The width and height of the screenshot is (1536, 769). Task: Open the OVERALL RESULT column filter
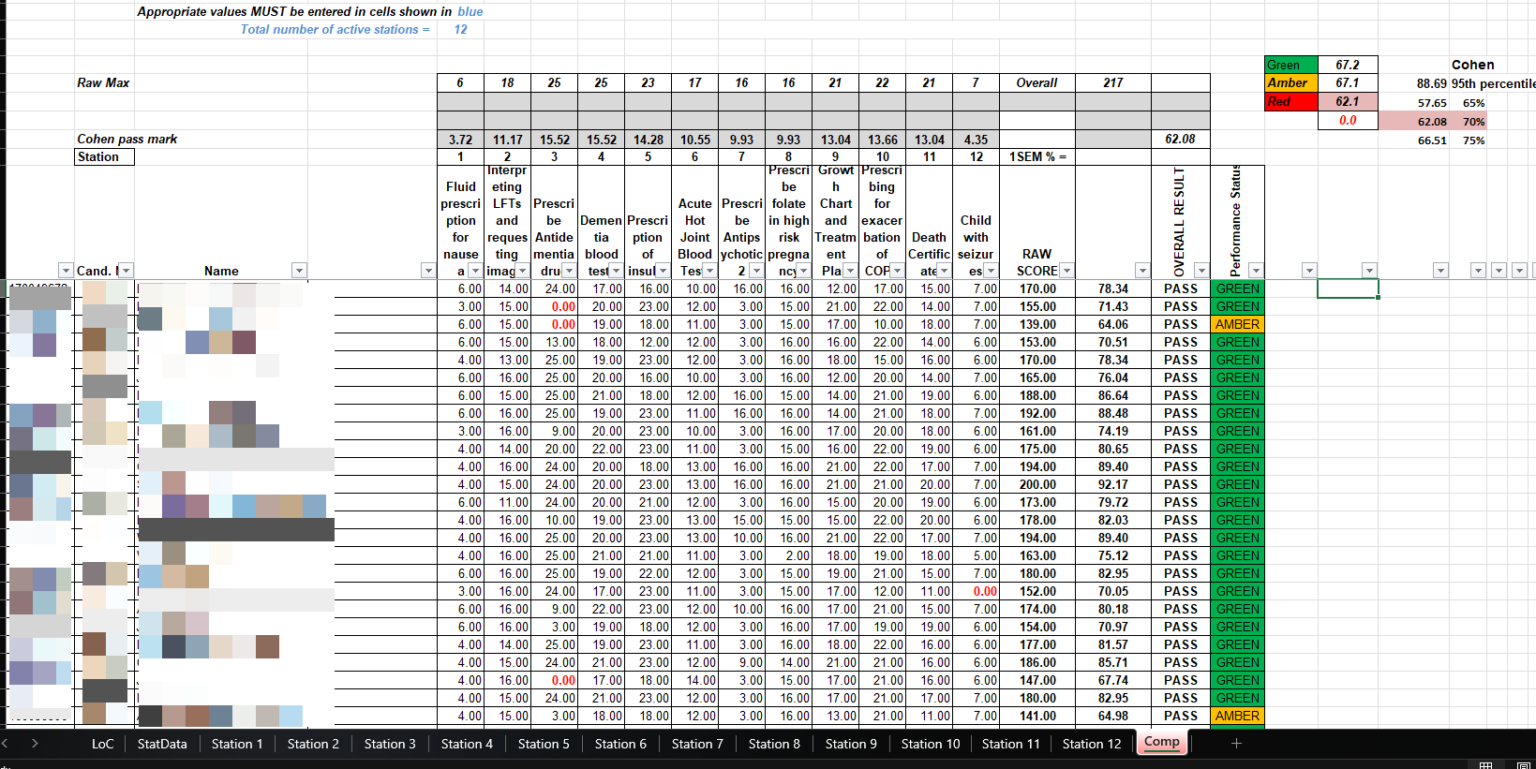pyautogui.click(x=1200, y=270)
